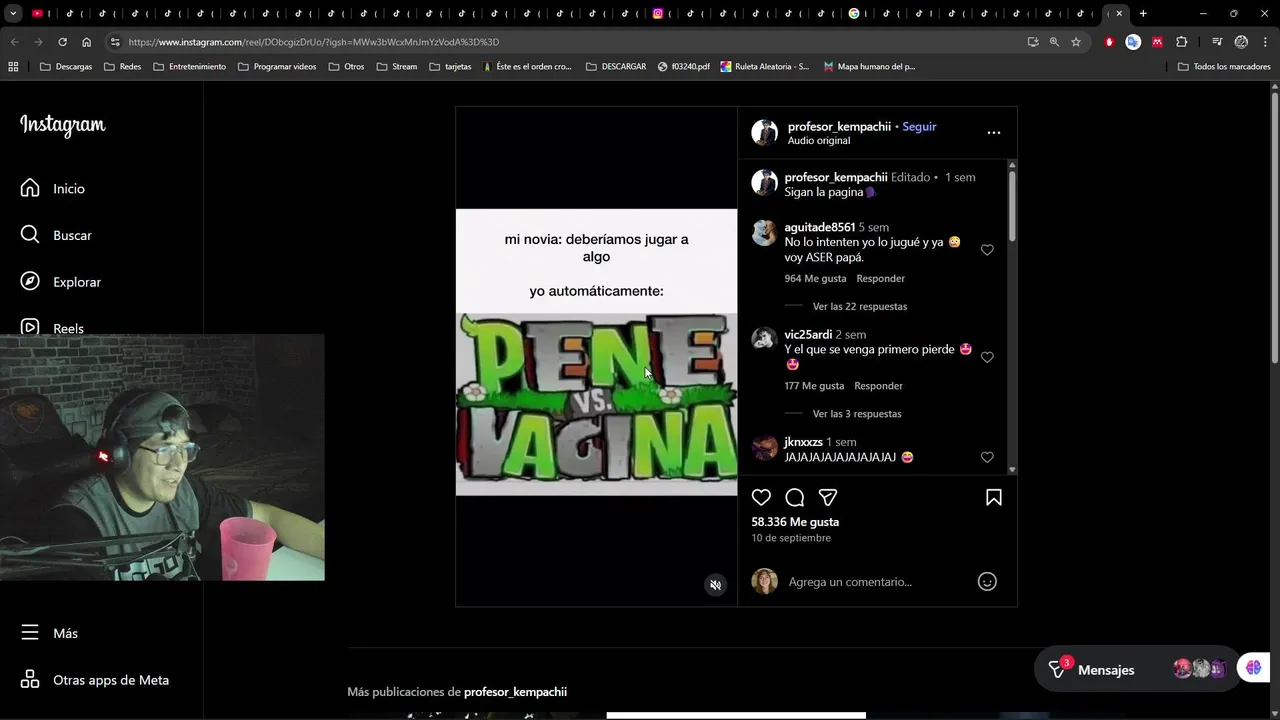This screenshot has width=1280, height=720.
Task: Like jknxxzs's comment
Action: click(x=987, y=457)
